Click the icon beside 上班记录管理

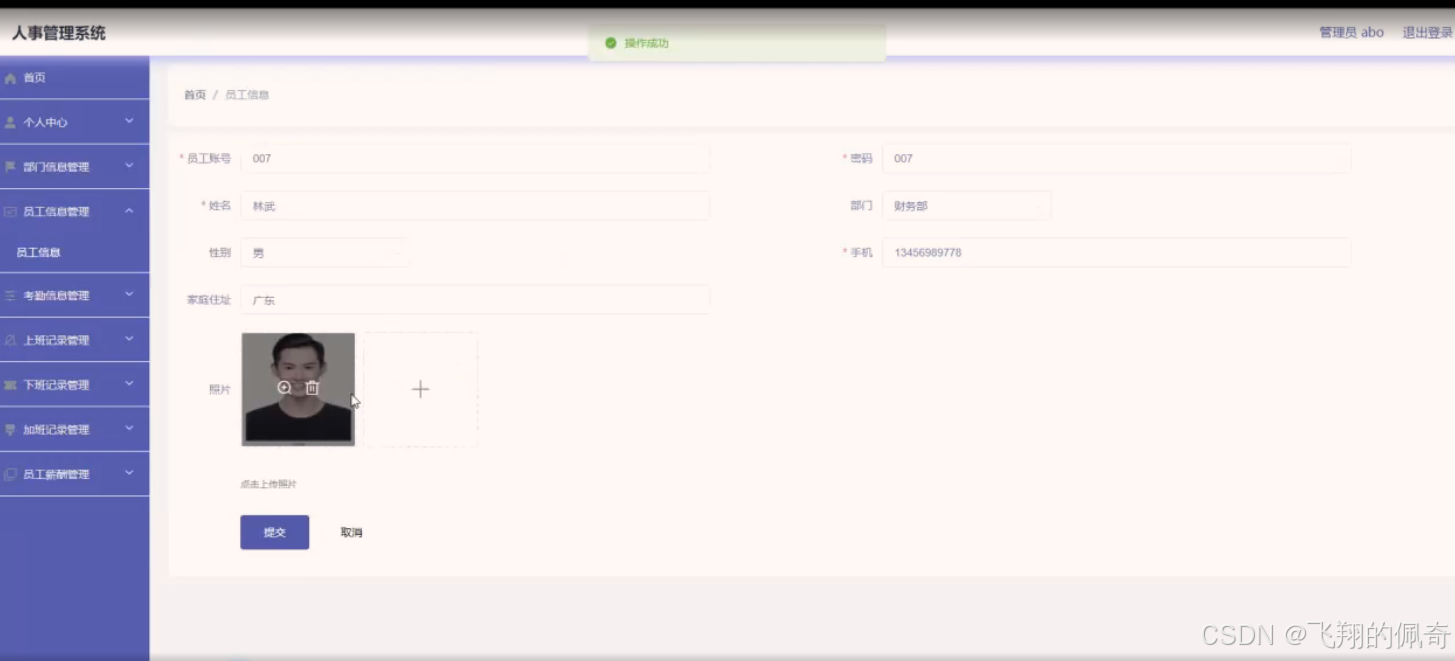[x=10, y=340]
